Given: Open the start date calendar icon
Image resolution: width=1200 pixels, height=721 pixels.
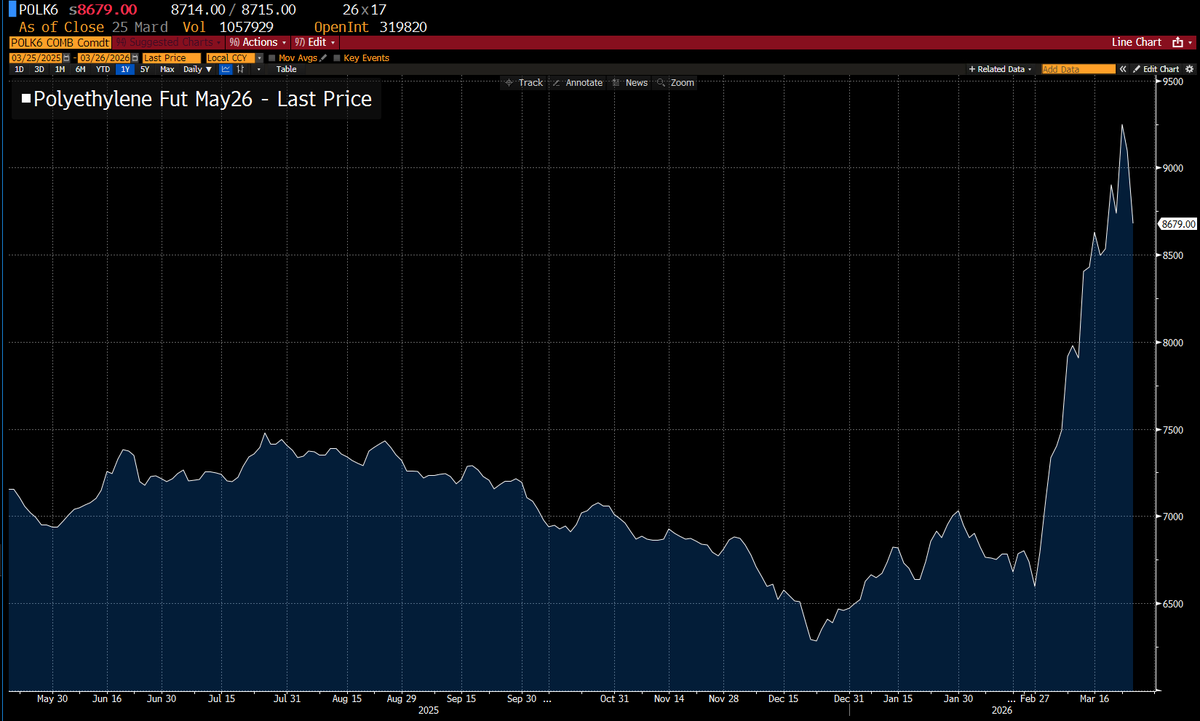Looking at the screenshot, I should (66, 58).
